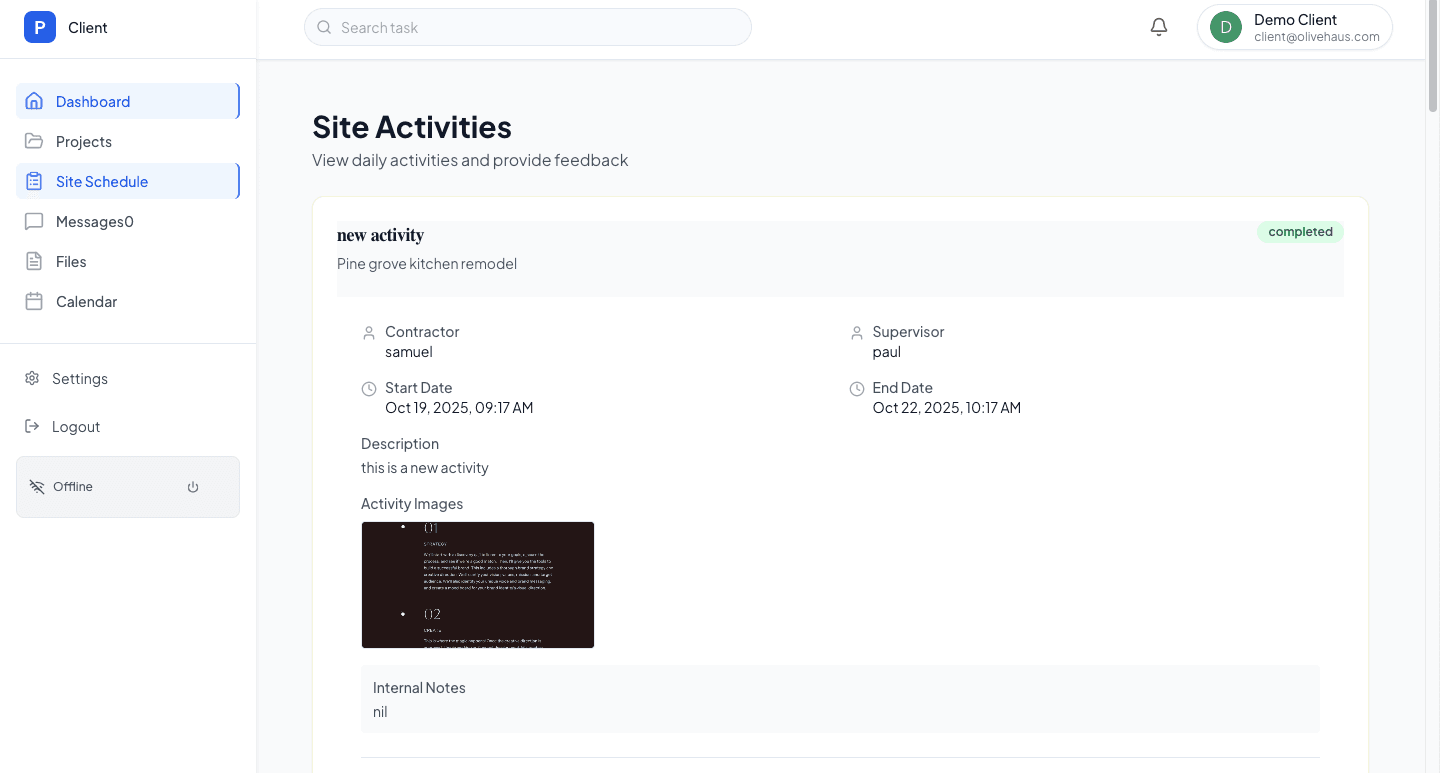The height and width of the screenshot is (773, 1440).
Task: Click the blue P Client logo
Action: coord(40,27)
